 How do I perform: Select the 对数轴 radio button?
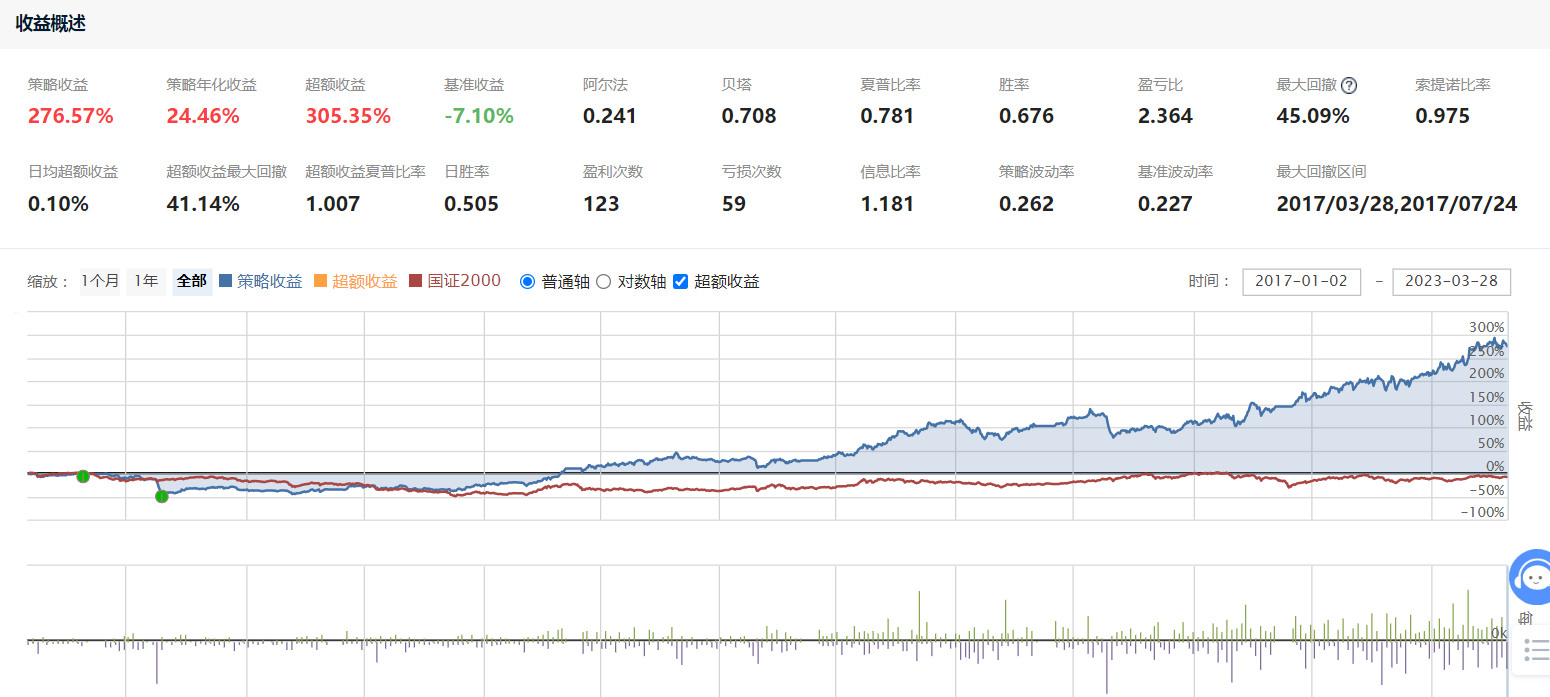click(603, 282)
